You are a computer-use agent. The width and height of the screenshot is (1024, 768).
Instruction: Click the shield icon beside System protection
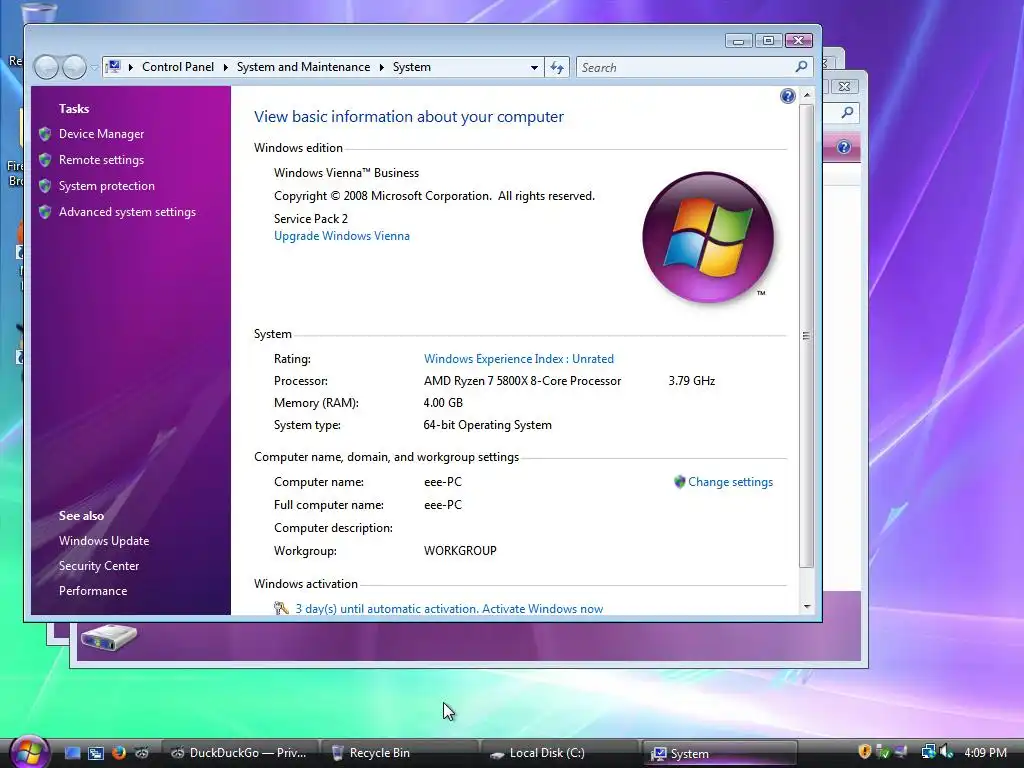pos(45,186)
